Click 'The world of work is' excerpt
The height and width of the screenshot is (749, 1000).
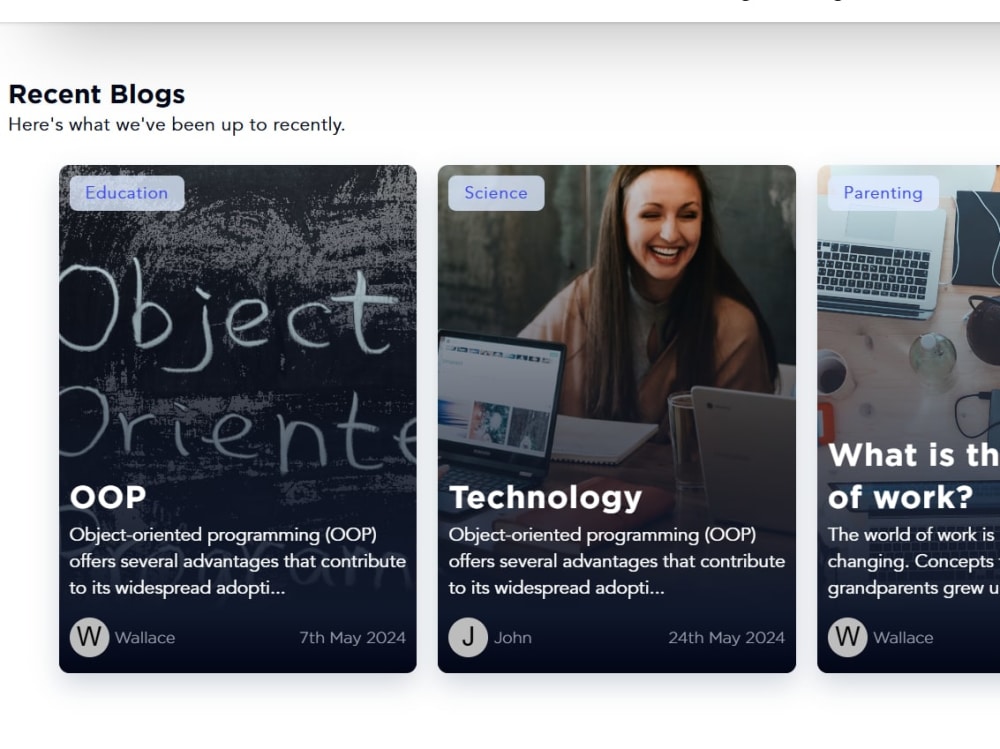(913, 561)
